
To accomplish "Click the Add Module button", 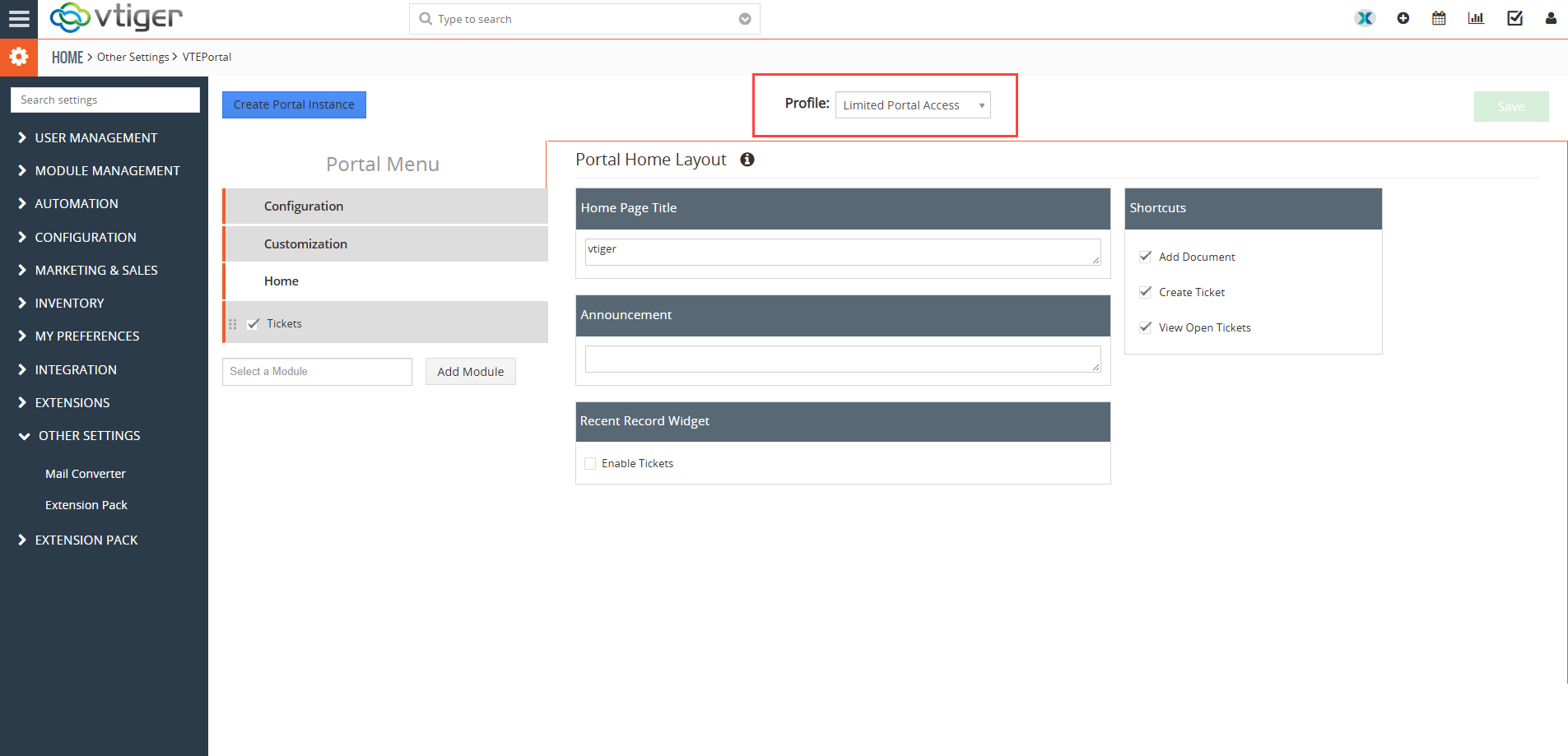I will [471, 372].
